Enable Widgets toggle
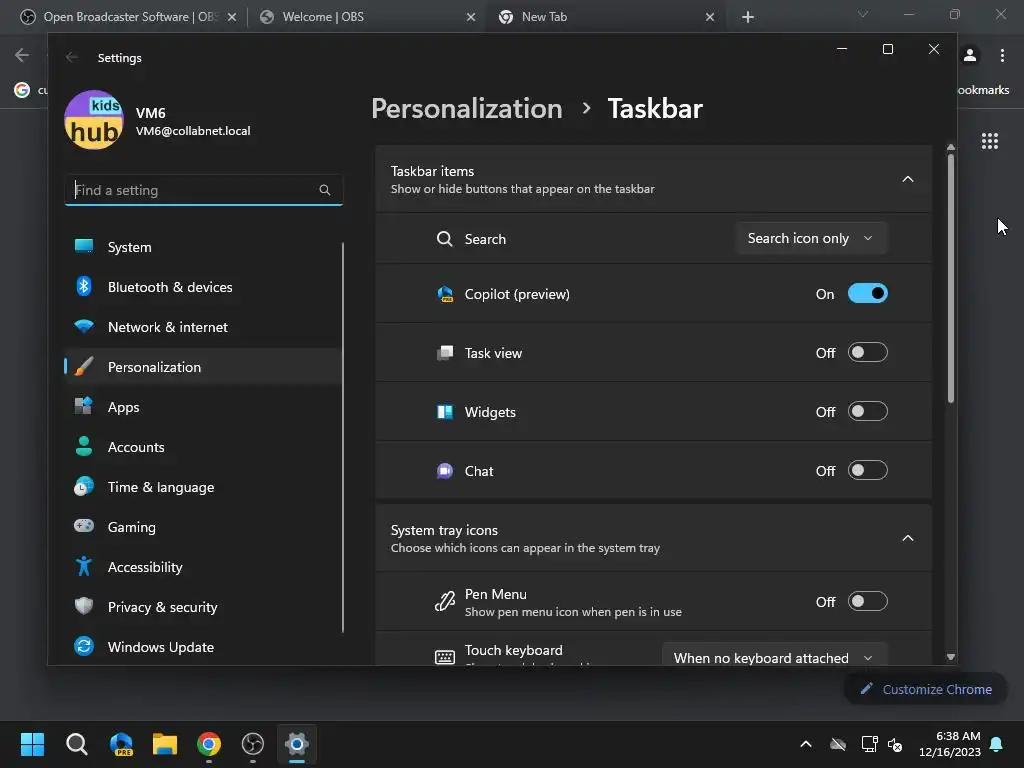The width and height of the screenshot is (1024, 768). [x=867, y=411]
